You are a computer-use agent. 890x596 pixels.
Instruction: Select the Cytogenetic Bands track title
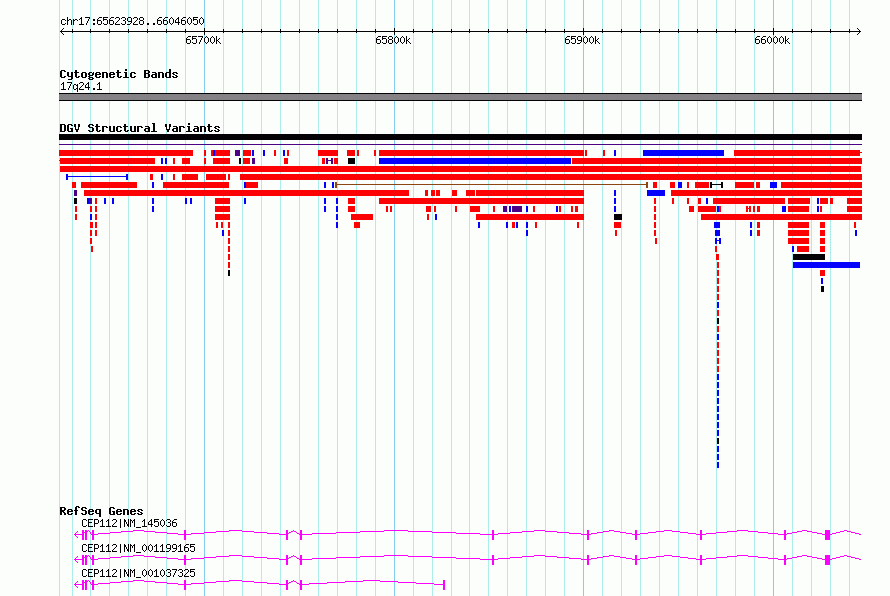119,74
